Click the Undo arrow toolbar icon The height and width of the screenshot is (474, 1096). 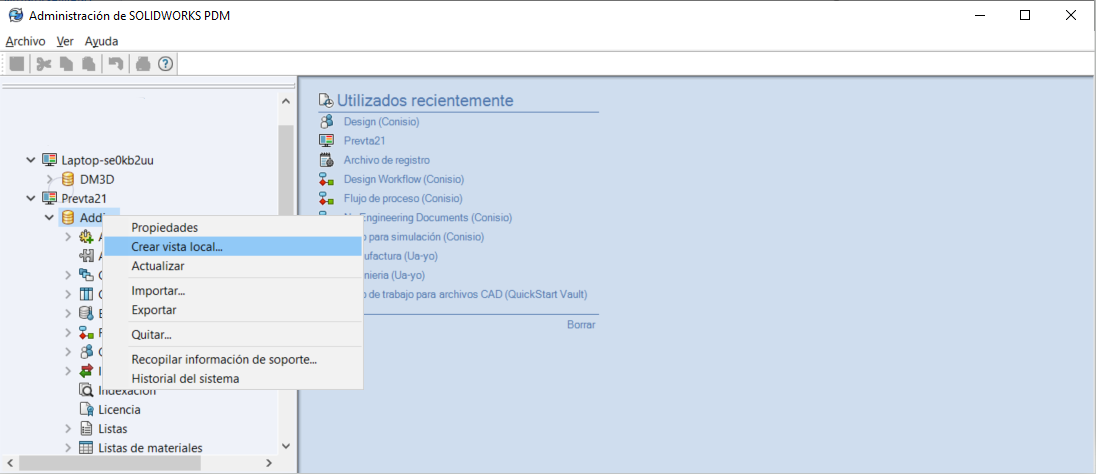click(115, 64)
